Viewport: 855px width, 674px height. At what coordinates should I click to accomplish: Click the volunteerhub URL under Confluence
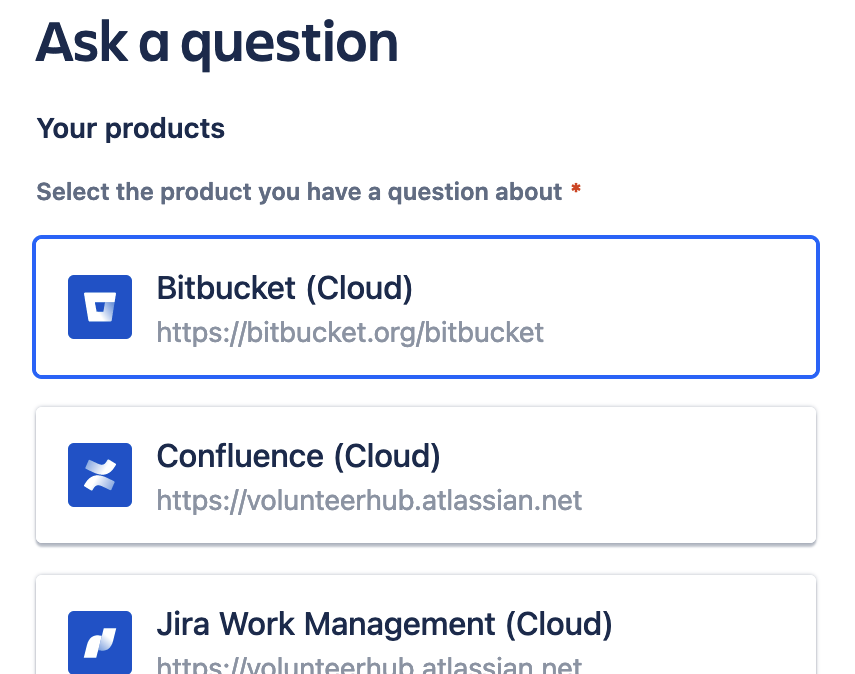369,501
